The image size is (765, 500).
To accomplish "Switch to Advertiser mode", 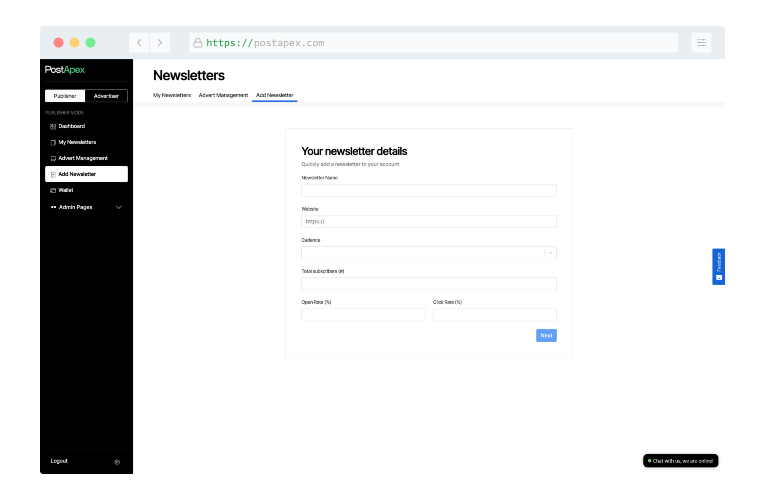I will tap(106, 96).
